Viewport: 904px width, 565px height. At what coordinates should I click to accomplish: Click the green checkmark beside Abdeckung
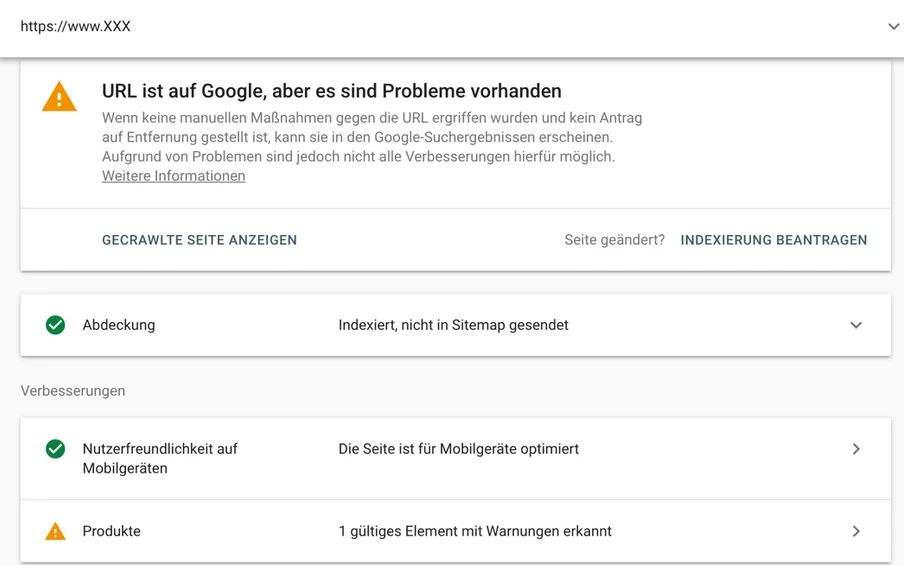click(x=56, y=325)
